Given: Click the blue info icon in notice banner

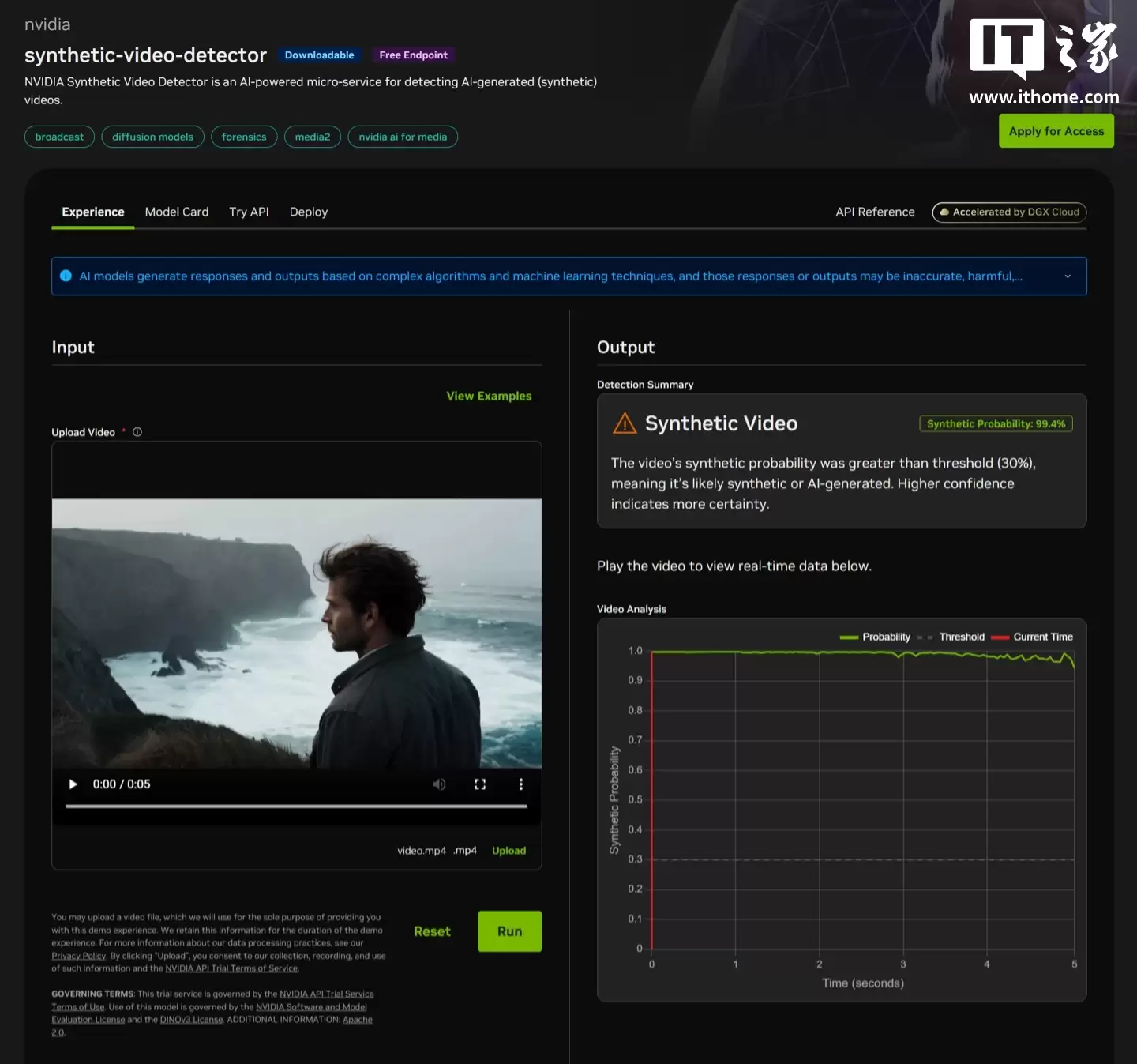Looking at the screenshot, I should click(x=66, y=276).
